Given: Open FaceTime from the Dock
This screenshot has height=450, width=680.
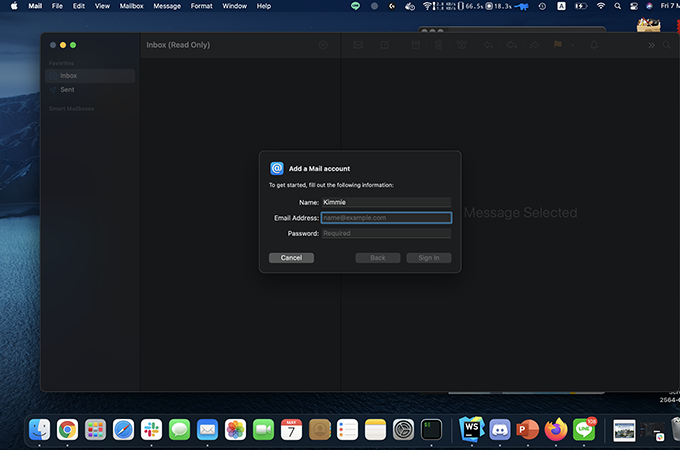Looking at the screenshot, I should (263, 430).
